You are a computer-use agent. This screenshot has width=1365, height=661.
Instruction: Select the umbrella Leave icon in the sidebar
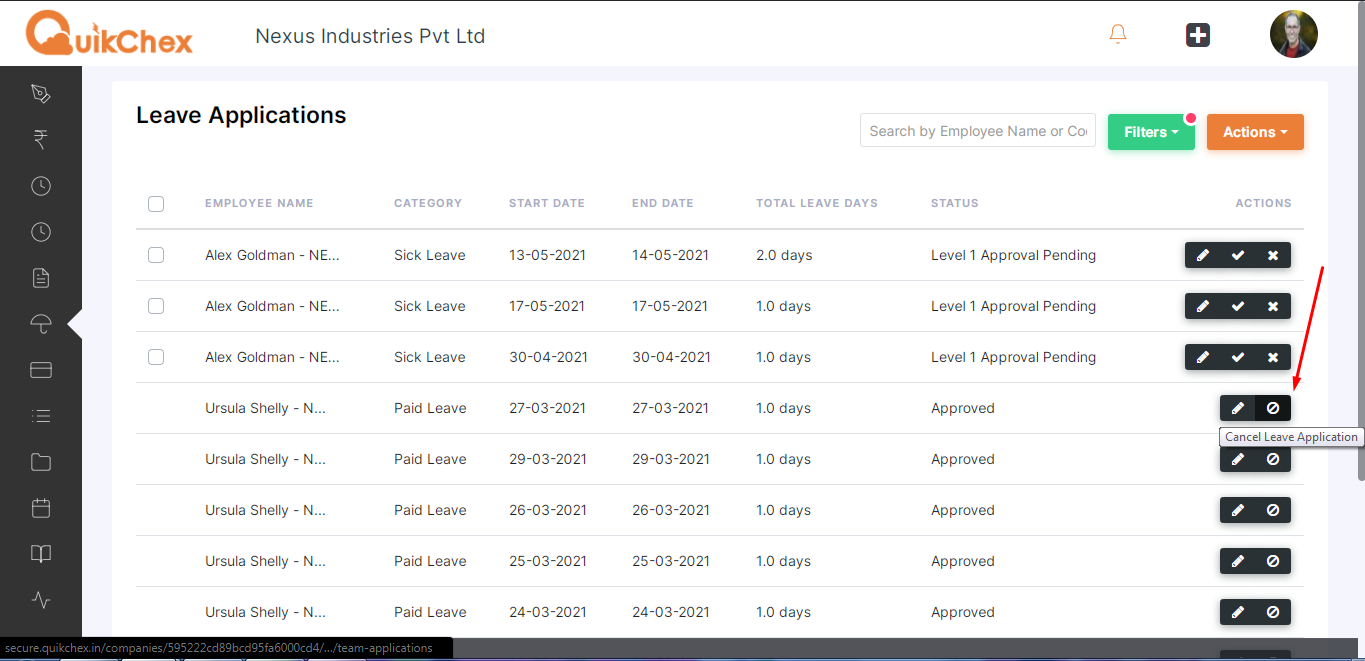(x=40, y=323)
